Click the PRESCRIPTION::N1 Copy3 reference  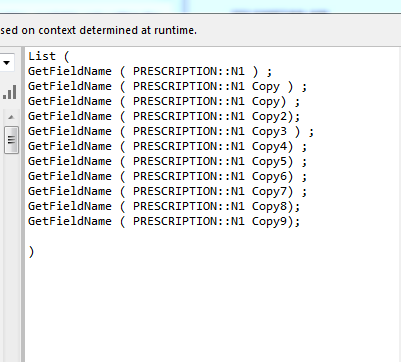[210, 131]
